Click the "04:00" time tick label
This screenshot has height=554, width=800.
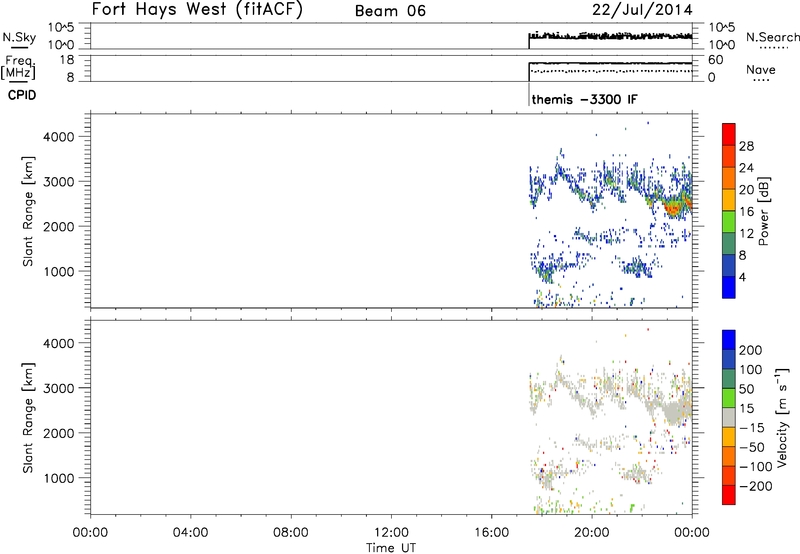click(190, 533)
